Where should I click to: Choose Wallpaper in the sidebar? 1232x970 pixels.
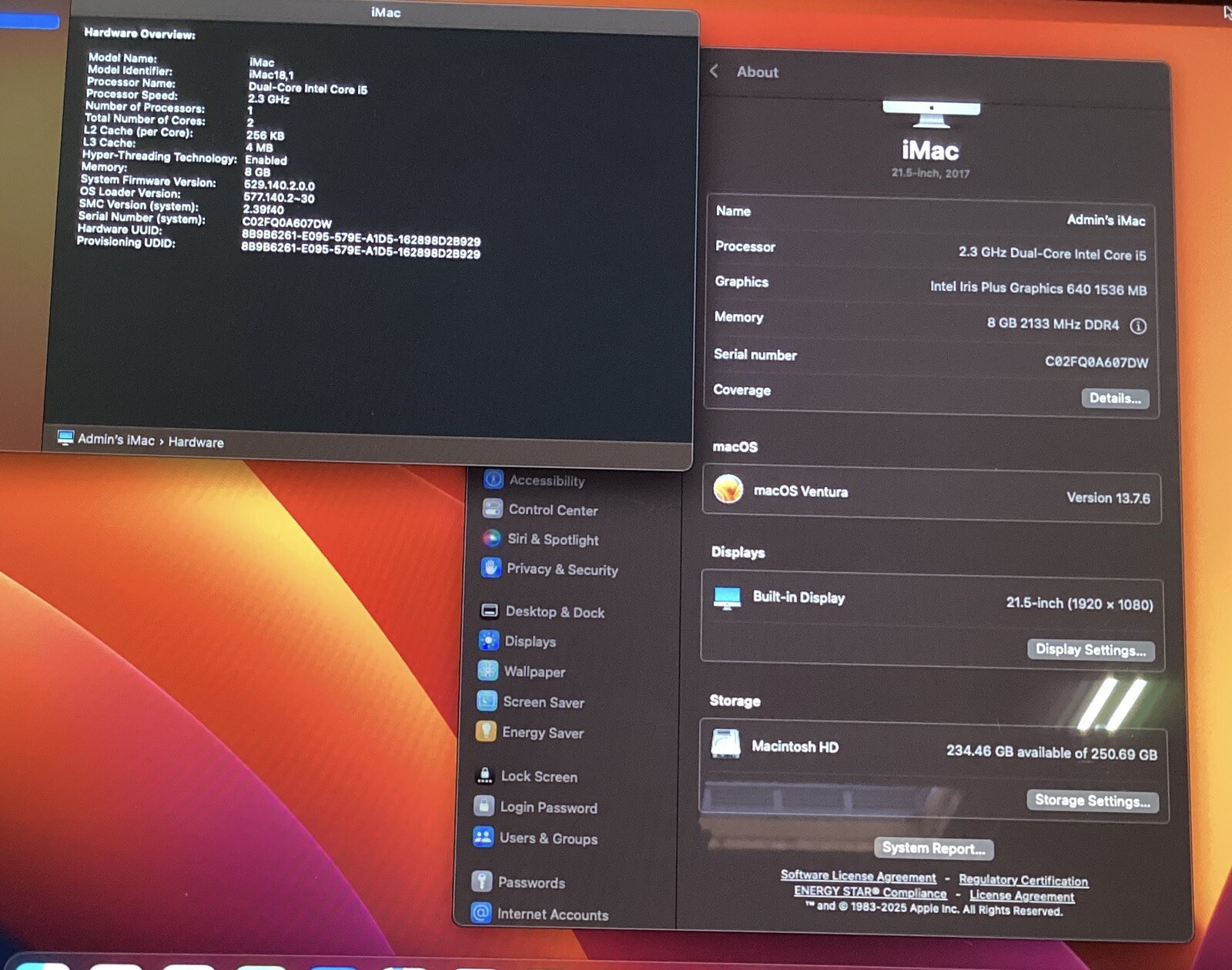click(x=534, y=671)
